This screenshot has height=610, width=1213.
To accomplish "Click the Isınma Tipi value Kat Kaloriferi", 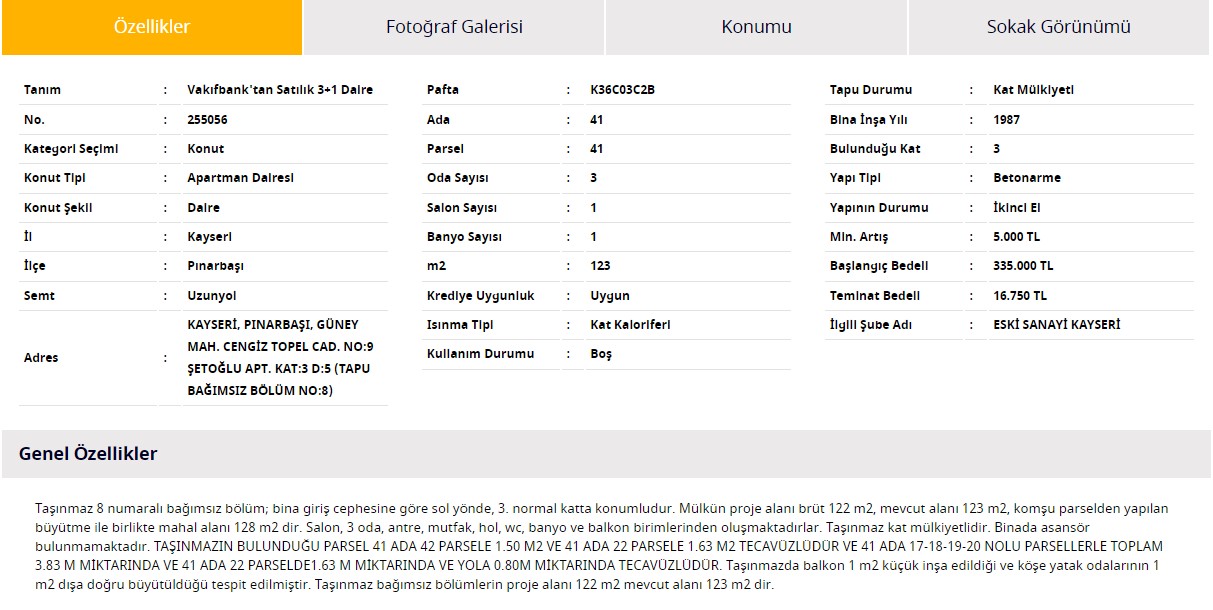I will click(x=630, y=325).
